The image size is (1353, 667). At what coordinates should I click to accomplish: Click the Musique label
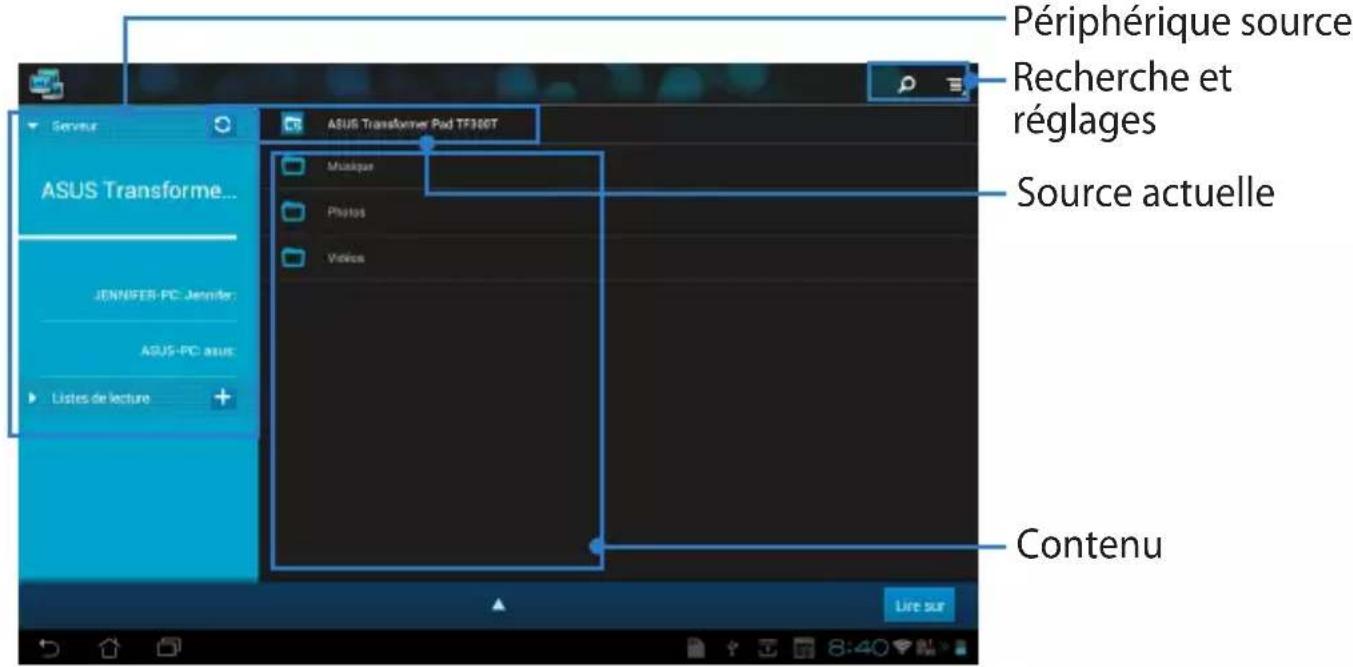348,167
